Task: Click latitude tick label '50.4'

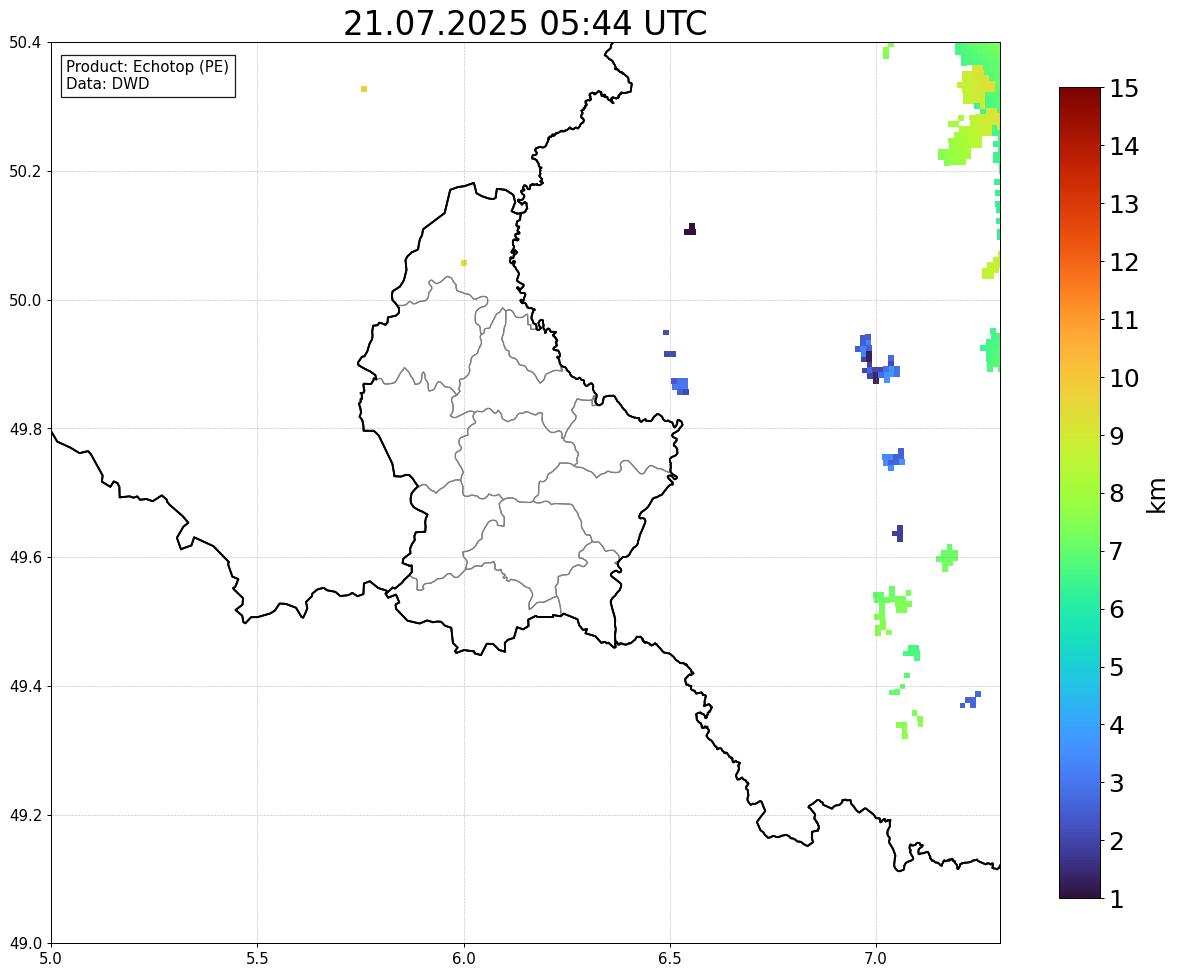Action: pos(24,43)
